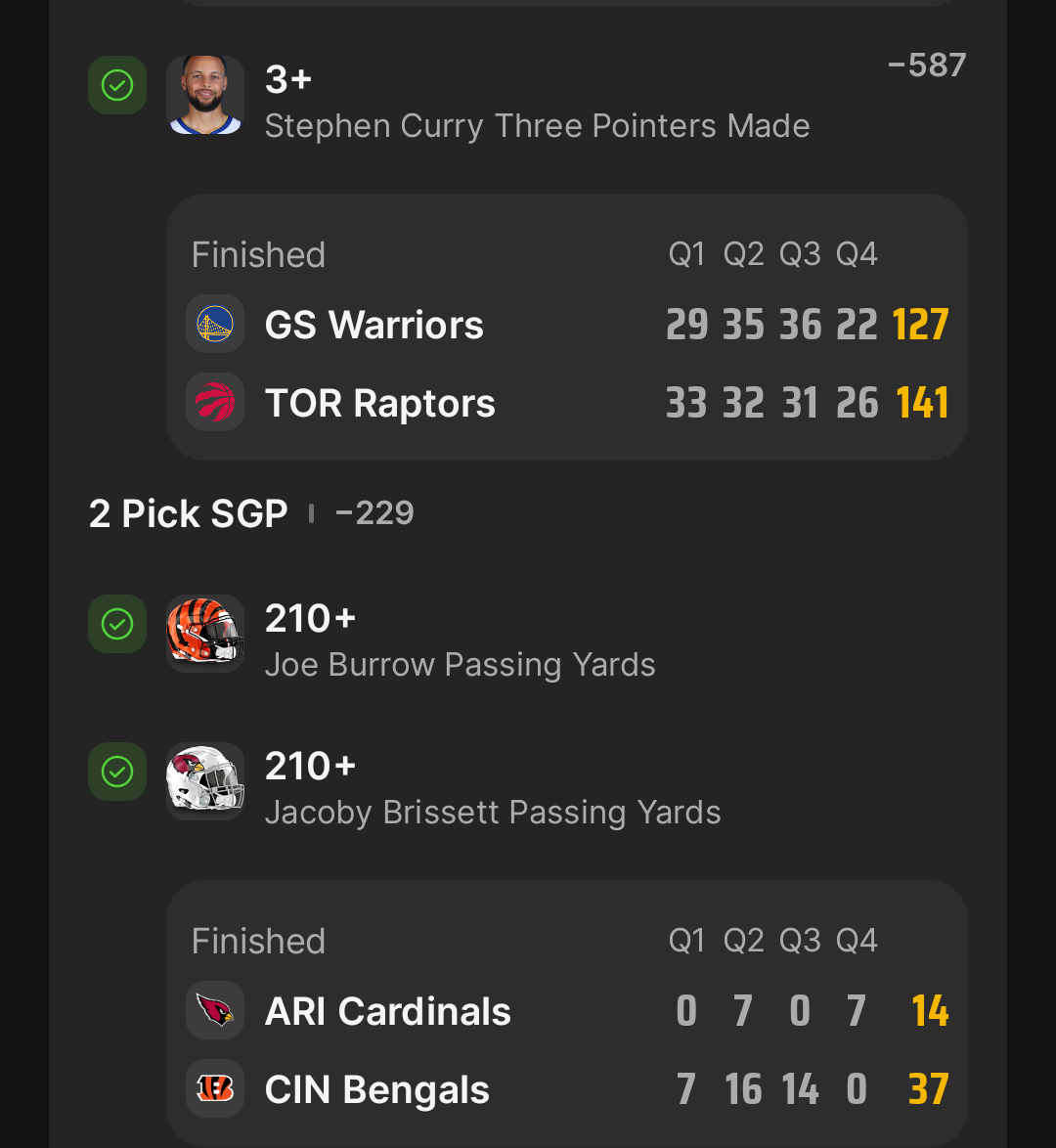
Task: Click the Cincinnati Bengals B logo
Action: (214, 1088)
